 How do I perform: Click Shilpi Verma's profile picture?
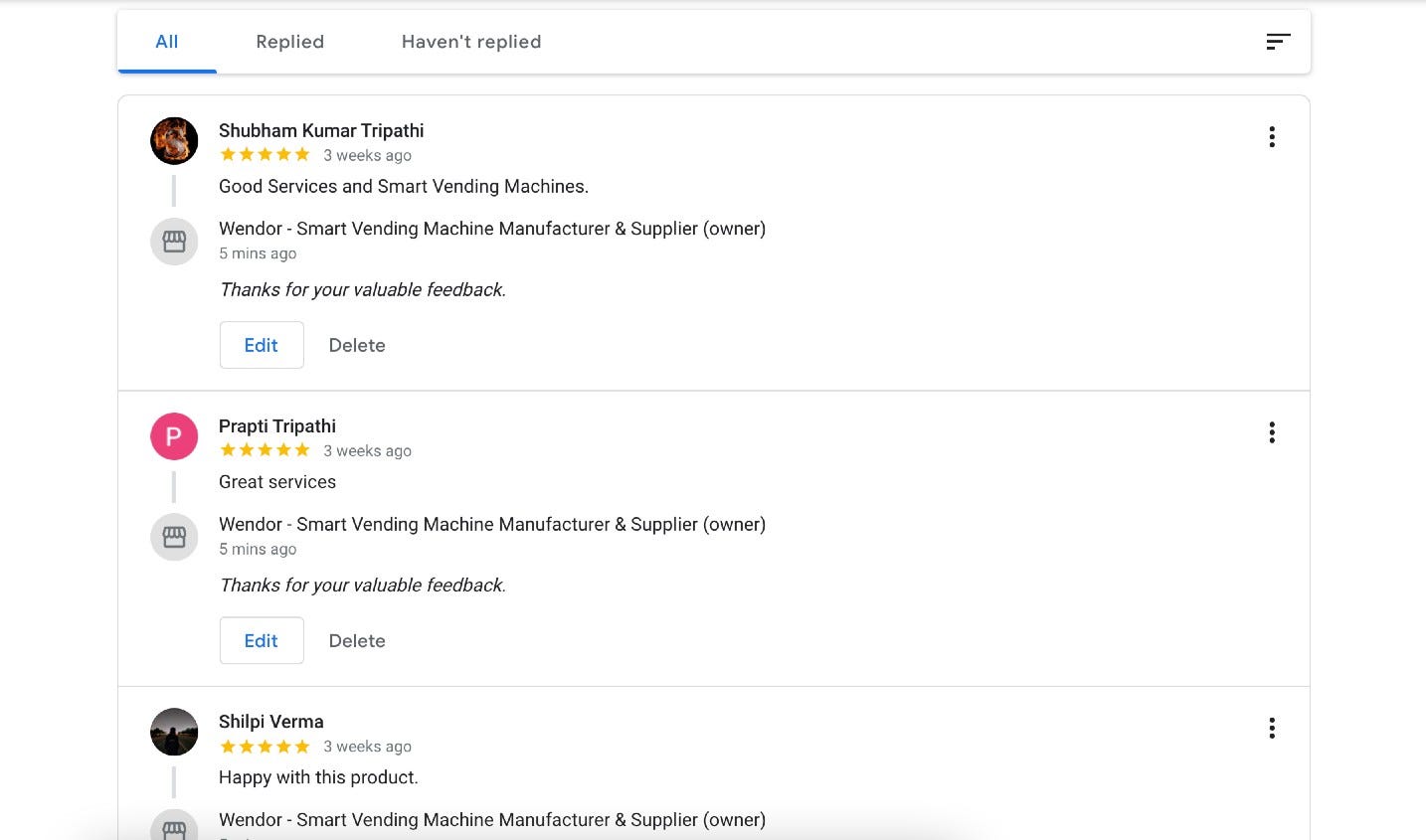[174, 732]
